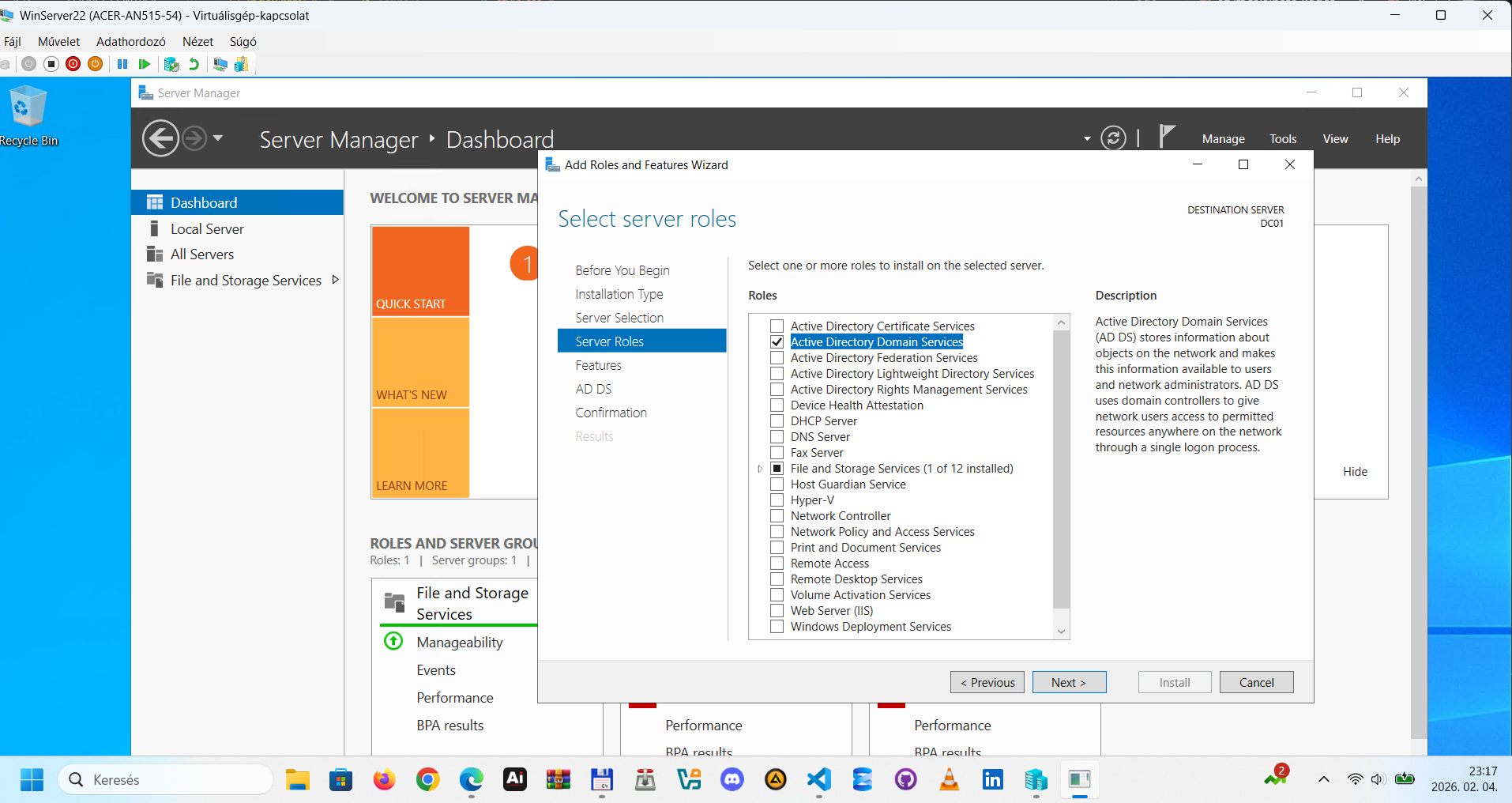Image resolution: width=1512 pixels, height=803 pixels.
Task: Shut down the VM using the red power icon
Action: [x=73, y=64]
